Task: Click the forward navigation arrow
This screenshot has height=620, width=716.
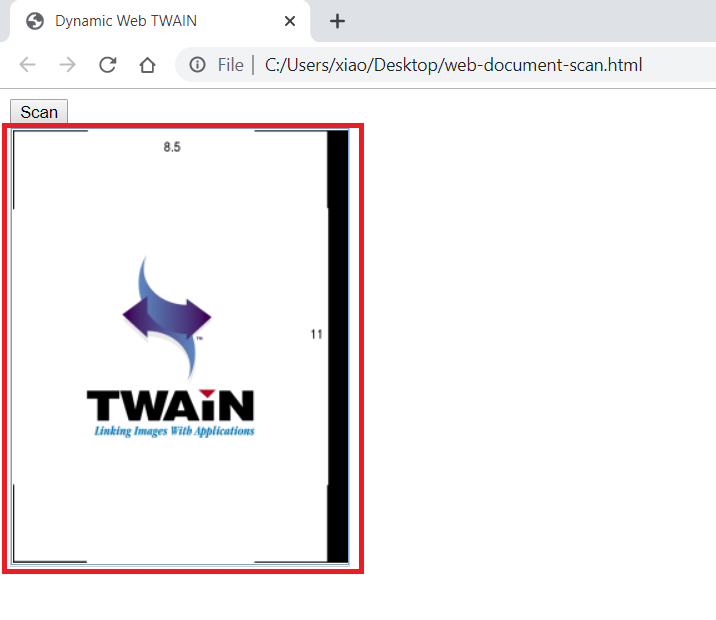Action: tap(67, 65)
